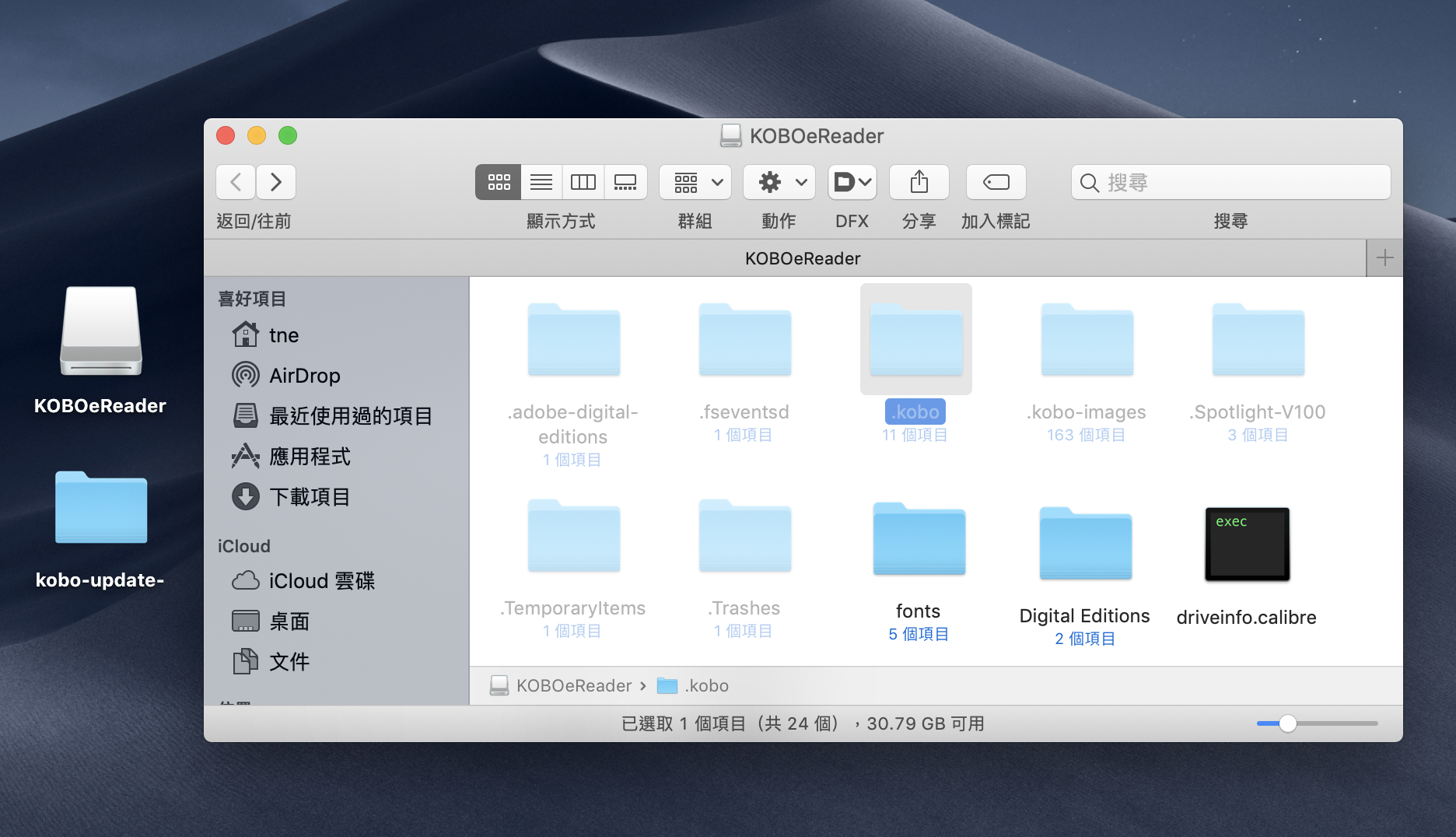The height and width of the screenshot is (837, 1456).
Task: Click the iCloud sidebar section header
Action: tap(244, 546)
